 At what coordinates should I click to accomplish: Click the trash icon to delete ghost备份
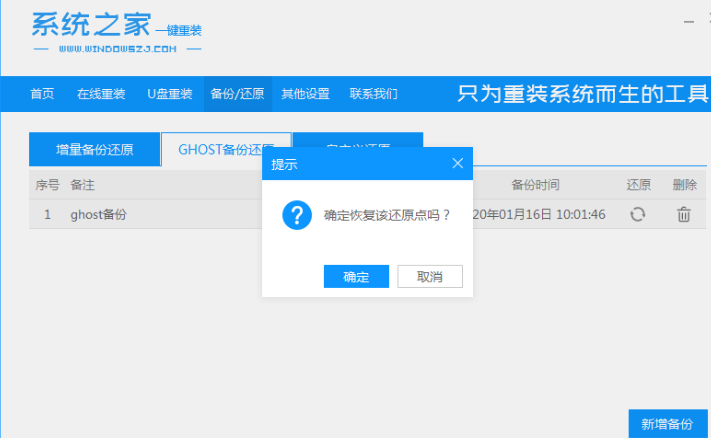684,214
